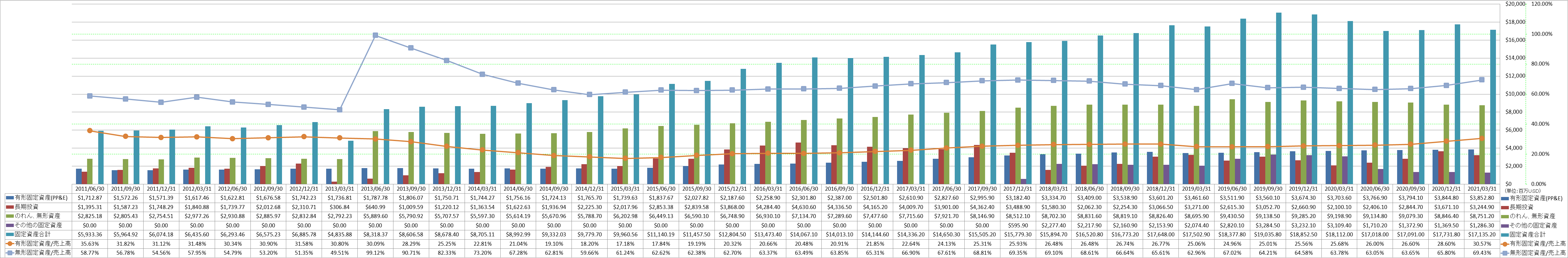Click the ratio cell 69.35%
1568x258 pixels.
click(1018, 253)
